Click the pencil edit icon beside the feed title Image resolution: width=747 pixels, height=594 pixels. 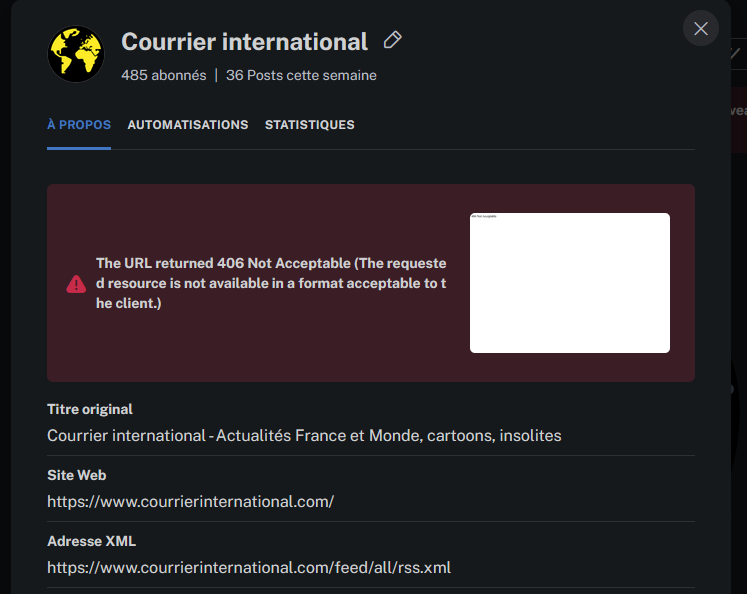click(393, 41)
